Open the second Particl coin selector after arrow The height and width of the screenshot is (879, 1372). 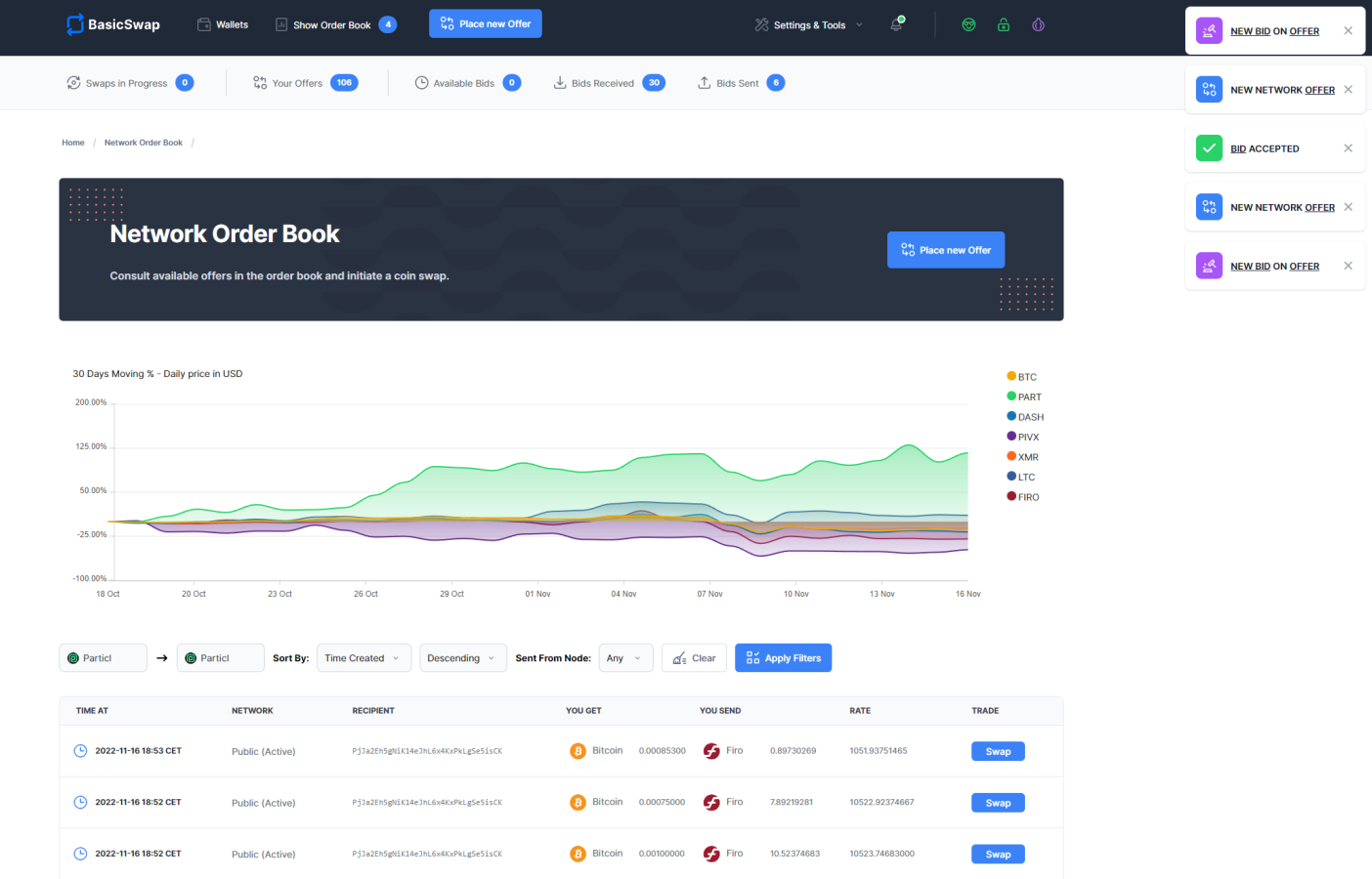click(x=221, y=658)
